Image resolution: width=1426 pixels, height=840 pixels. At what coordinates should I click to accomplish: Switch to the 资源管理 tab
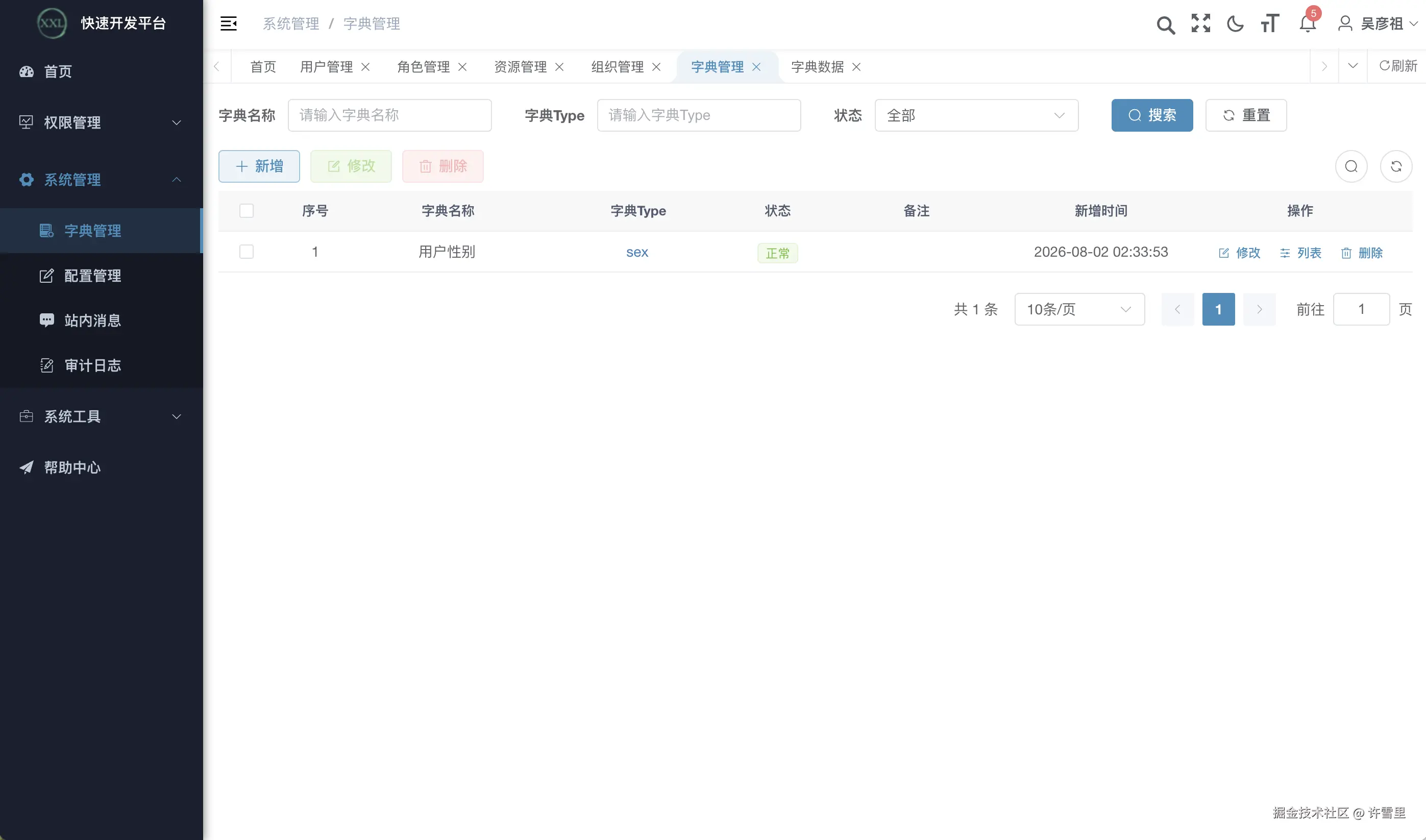click(521, 67)
